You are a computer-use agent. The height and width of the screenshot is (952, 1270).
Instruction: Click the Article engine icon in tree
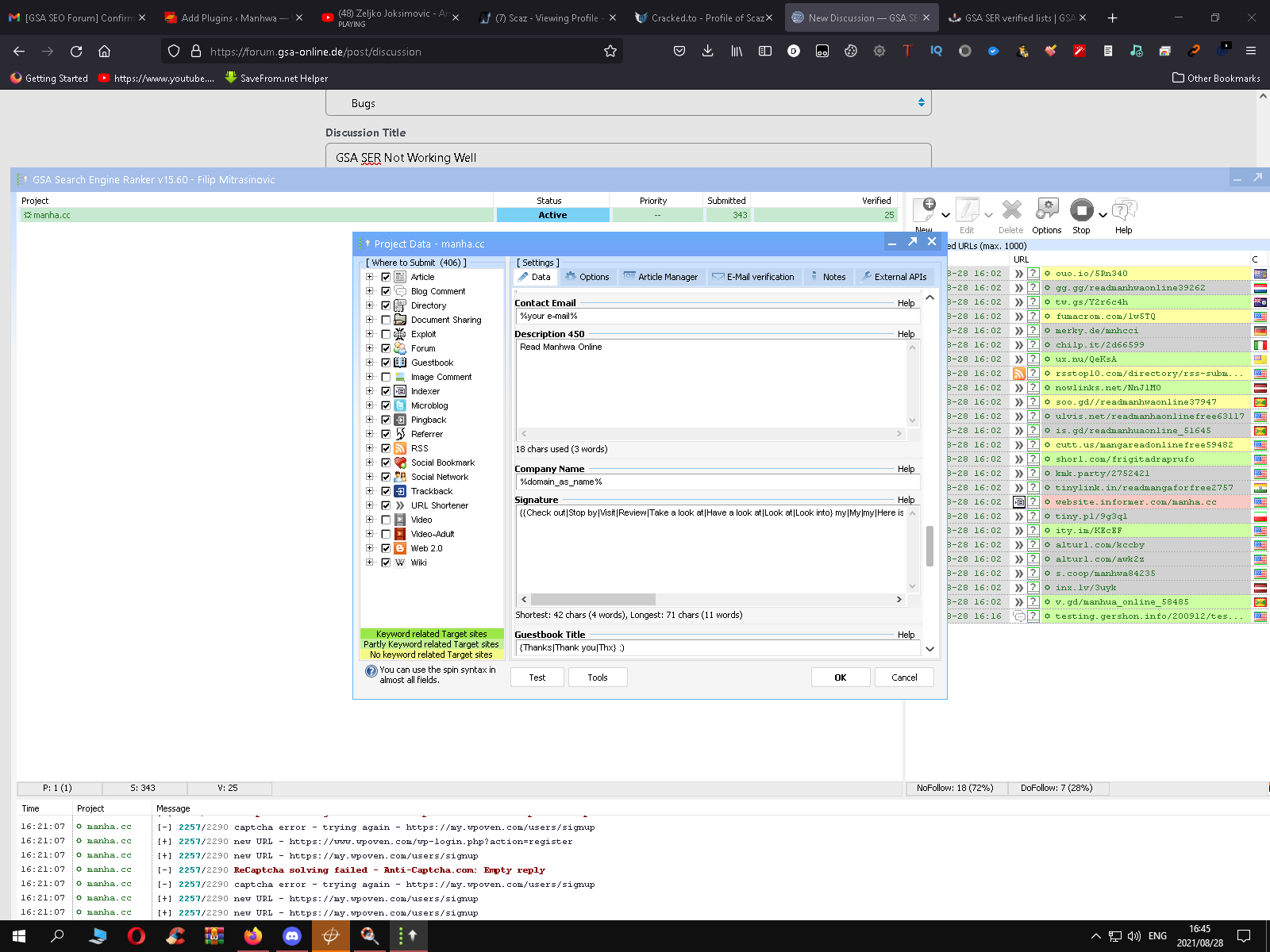coord(401,277)
